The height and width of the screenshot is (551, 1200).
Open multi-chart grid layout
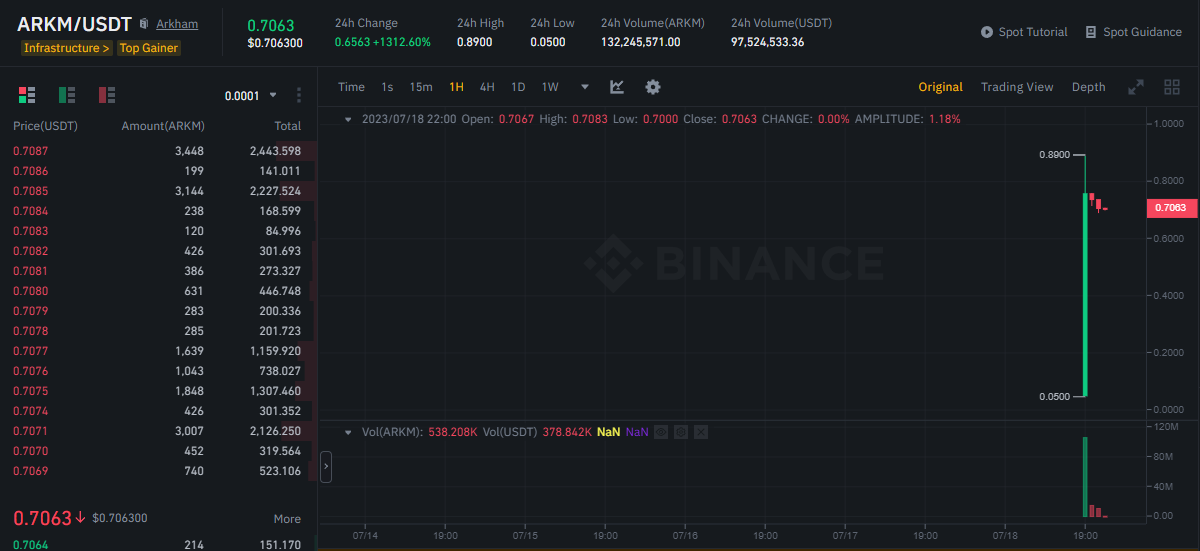click(x=1172, y=87)
